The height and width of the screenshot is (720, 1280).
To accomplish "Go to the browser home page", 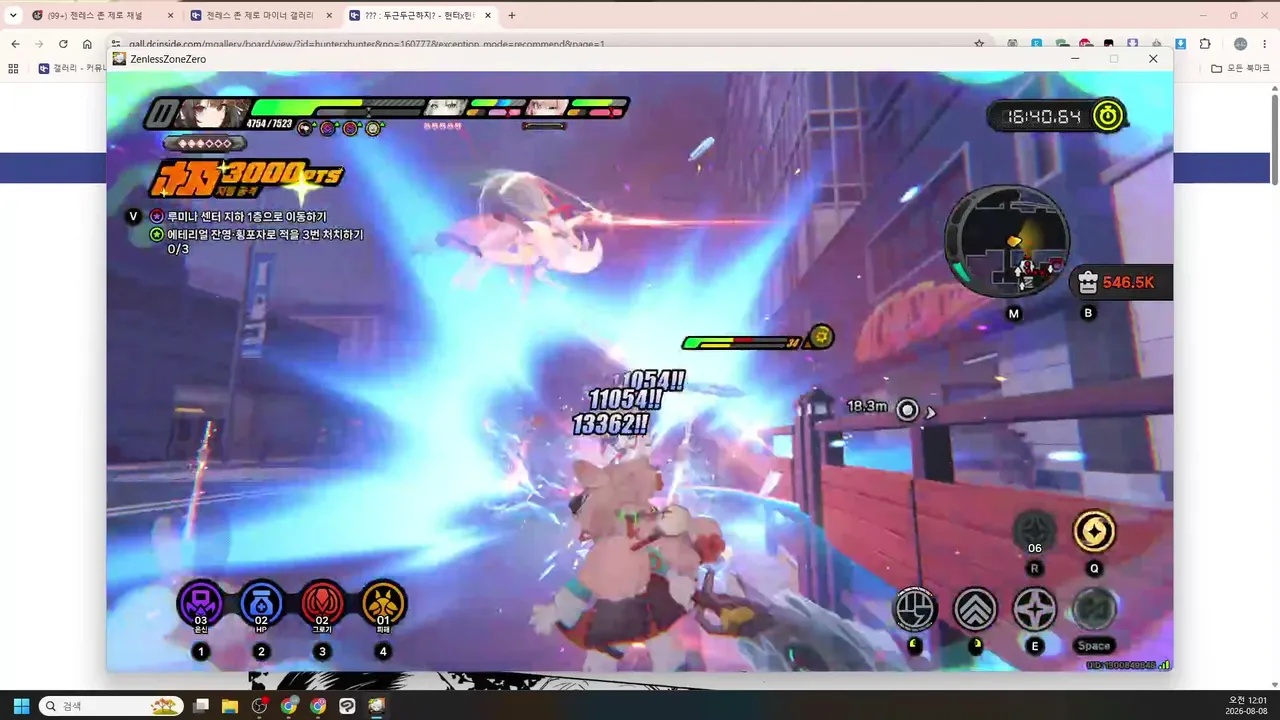I will click(87, 44).
